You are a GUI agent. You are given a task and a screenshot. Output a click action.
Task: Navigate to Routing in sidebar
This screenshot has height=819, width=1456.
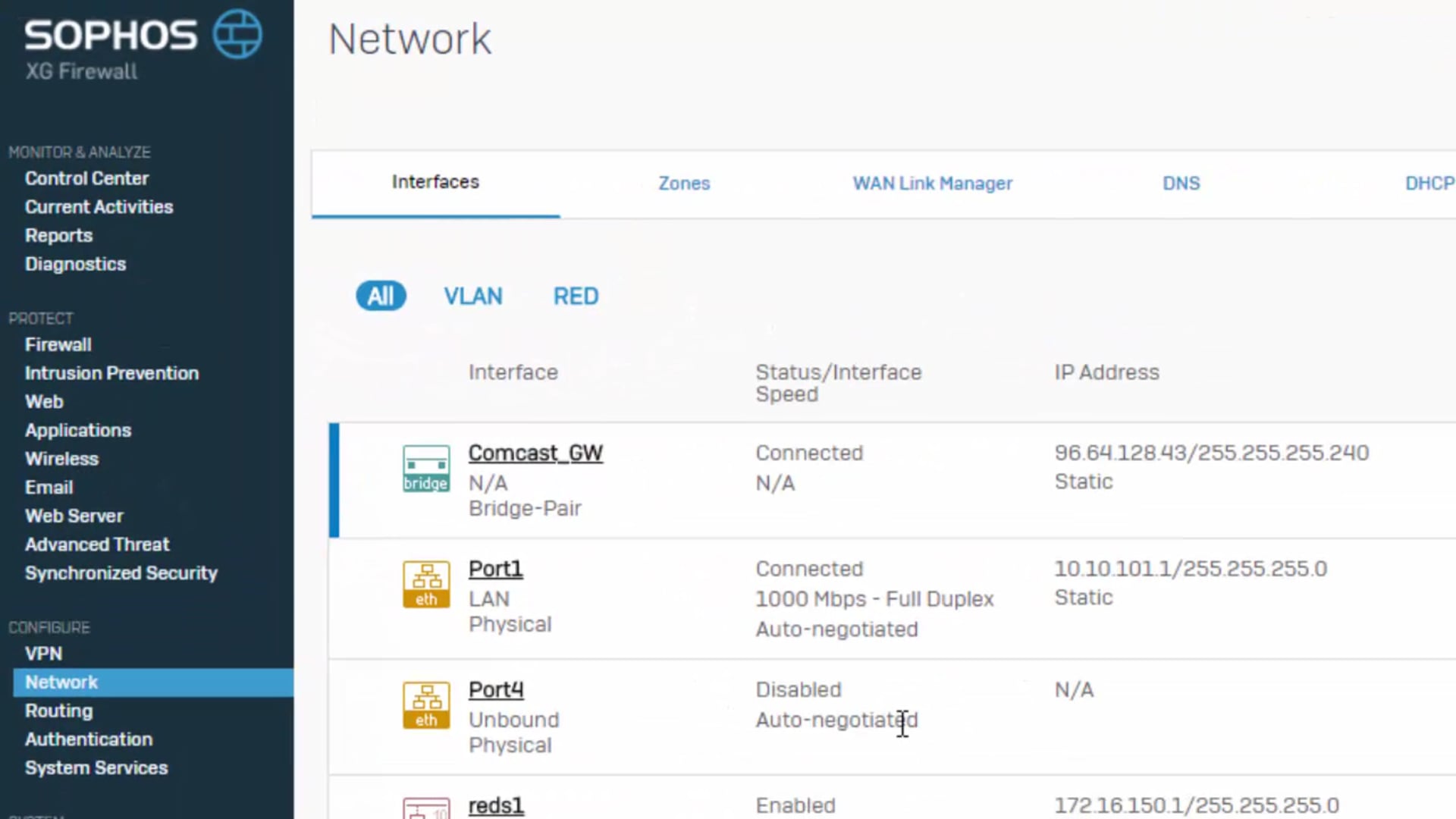[58, 711]
